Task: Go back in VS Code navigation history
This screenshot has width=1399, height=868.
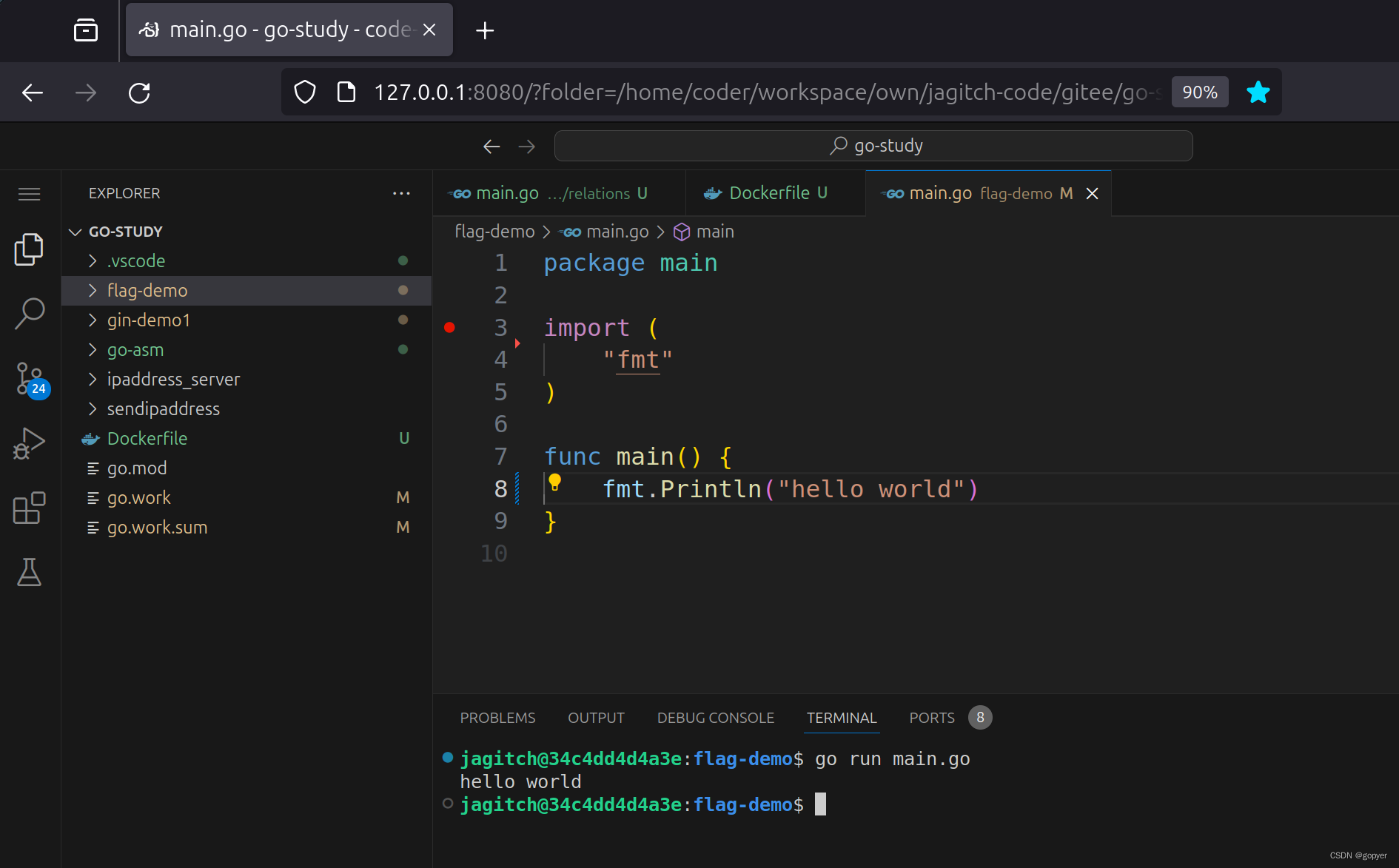Action: [492, 146]
